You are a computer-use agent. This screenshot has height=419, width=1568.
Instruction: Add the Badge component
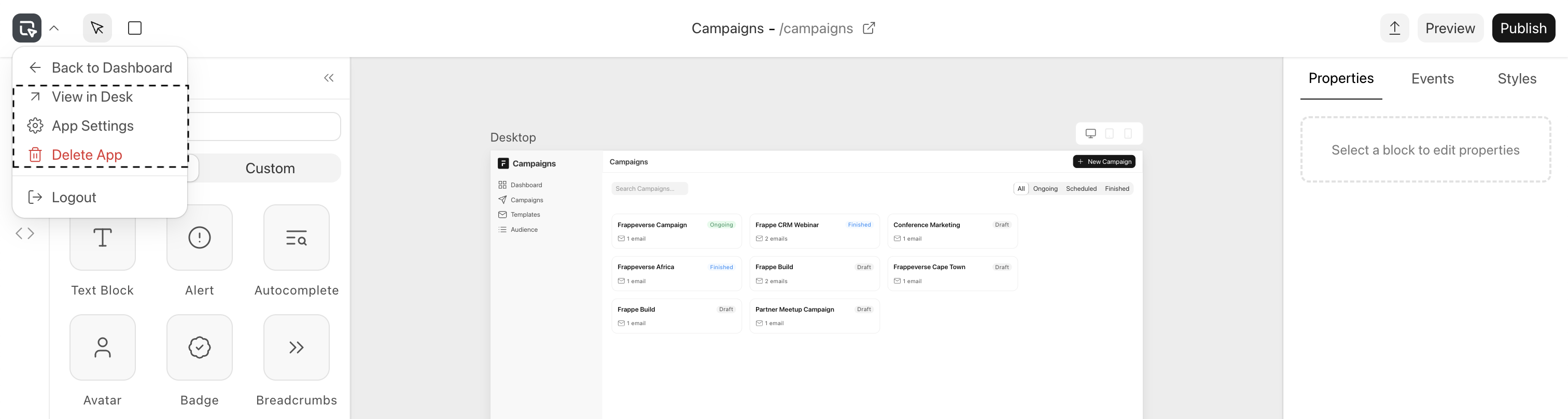[199, 347]
